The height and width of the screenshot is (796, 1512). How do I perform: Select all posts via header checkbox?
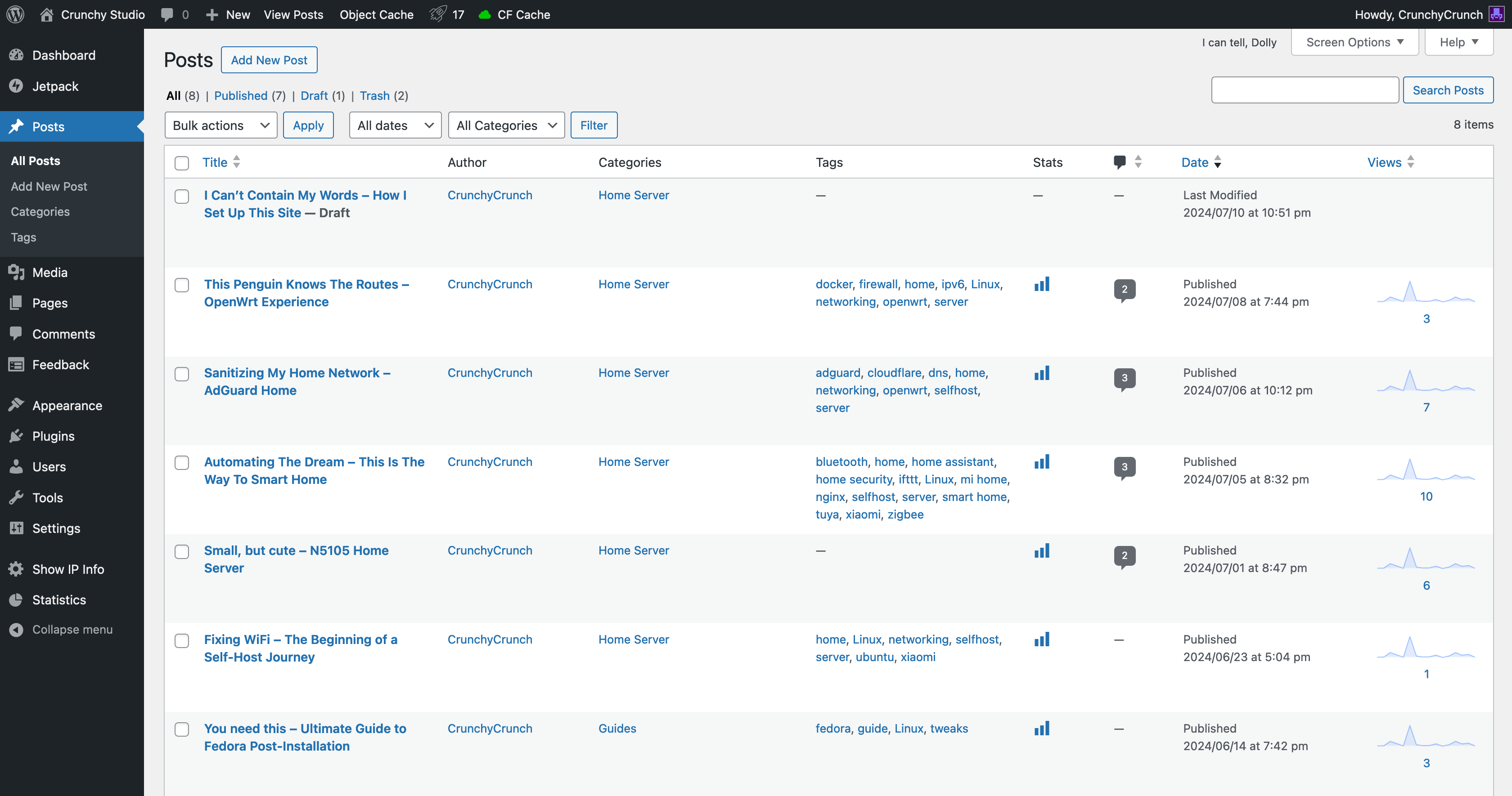point(181,163)
